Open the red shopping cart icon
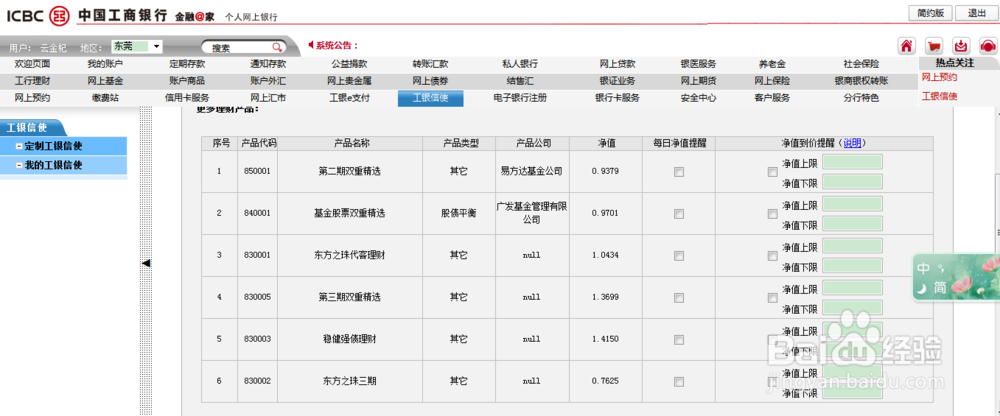The image size is (1000, 416). click(x=934, y=46)
